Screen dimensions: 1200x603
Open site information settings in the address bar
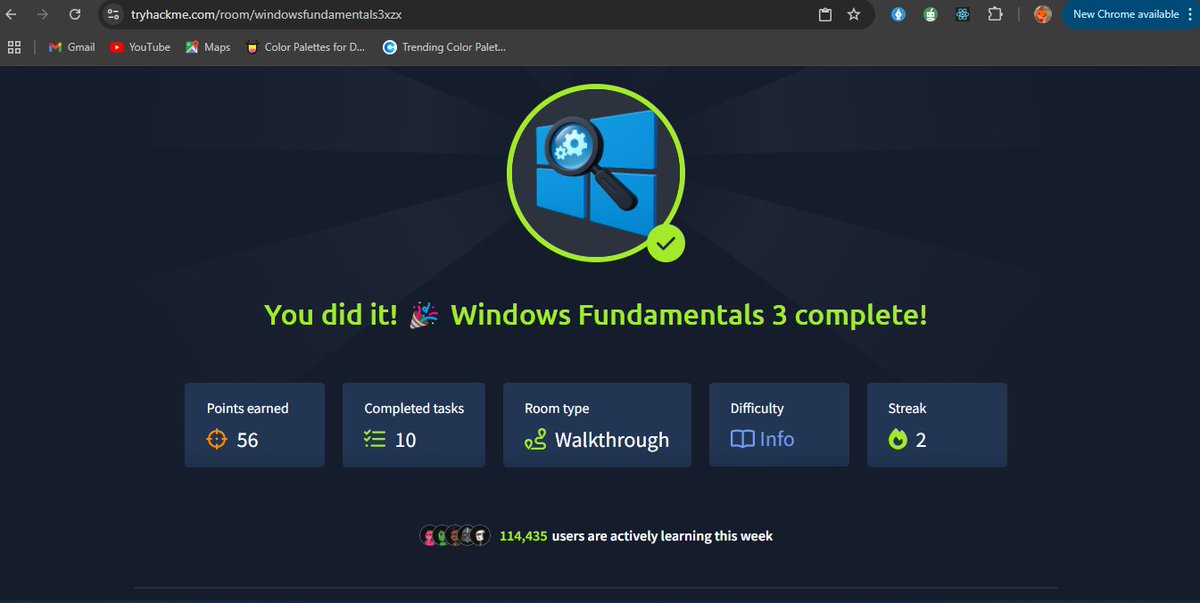(x=114, y=15)
